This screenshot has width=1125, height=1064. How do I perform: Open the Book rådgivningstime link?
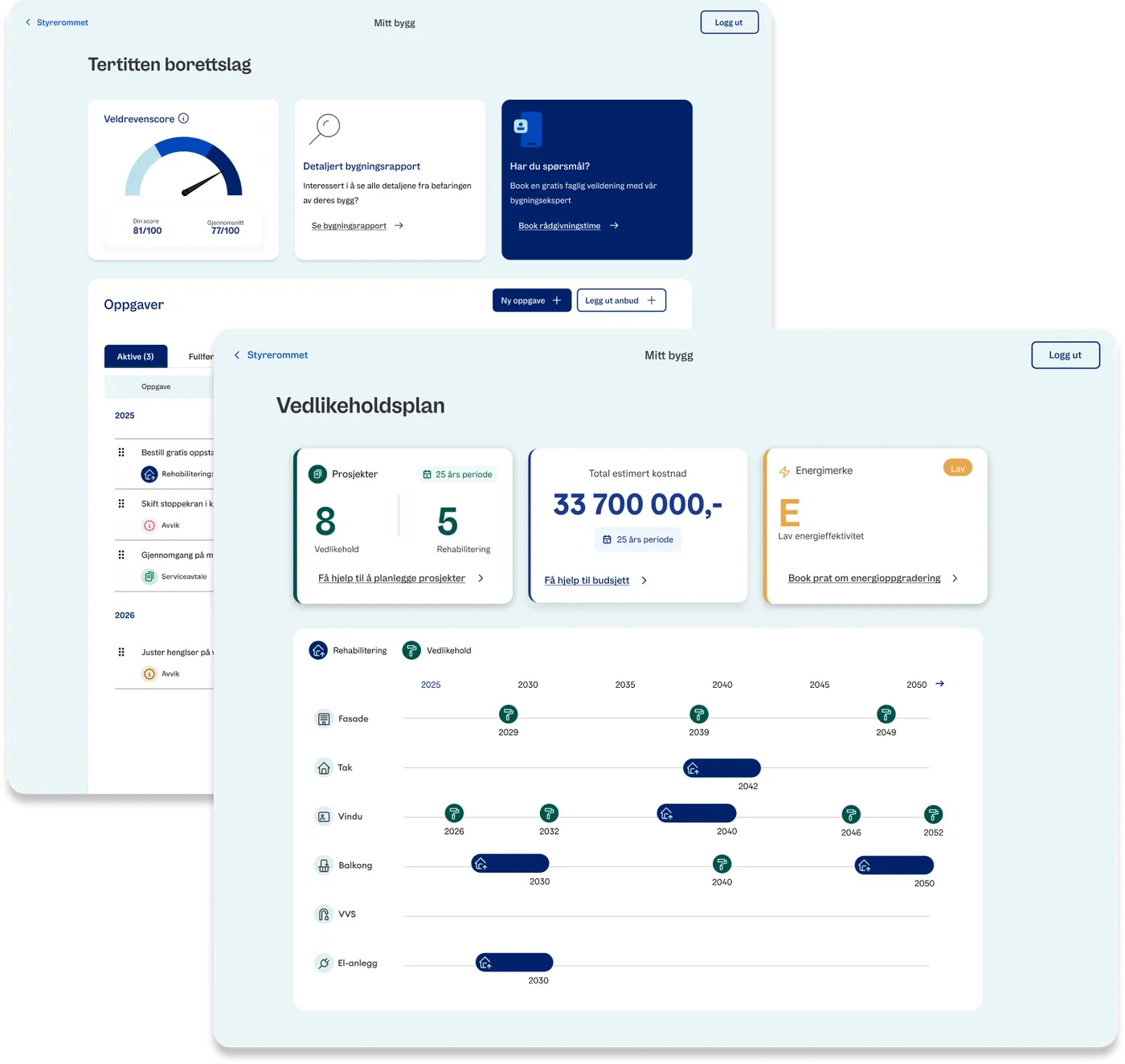pos(568,226)
